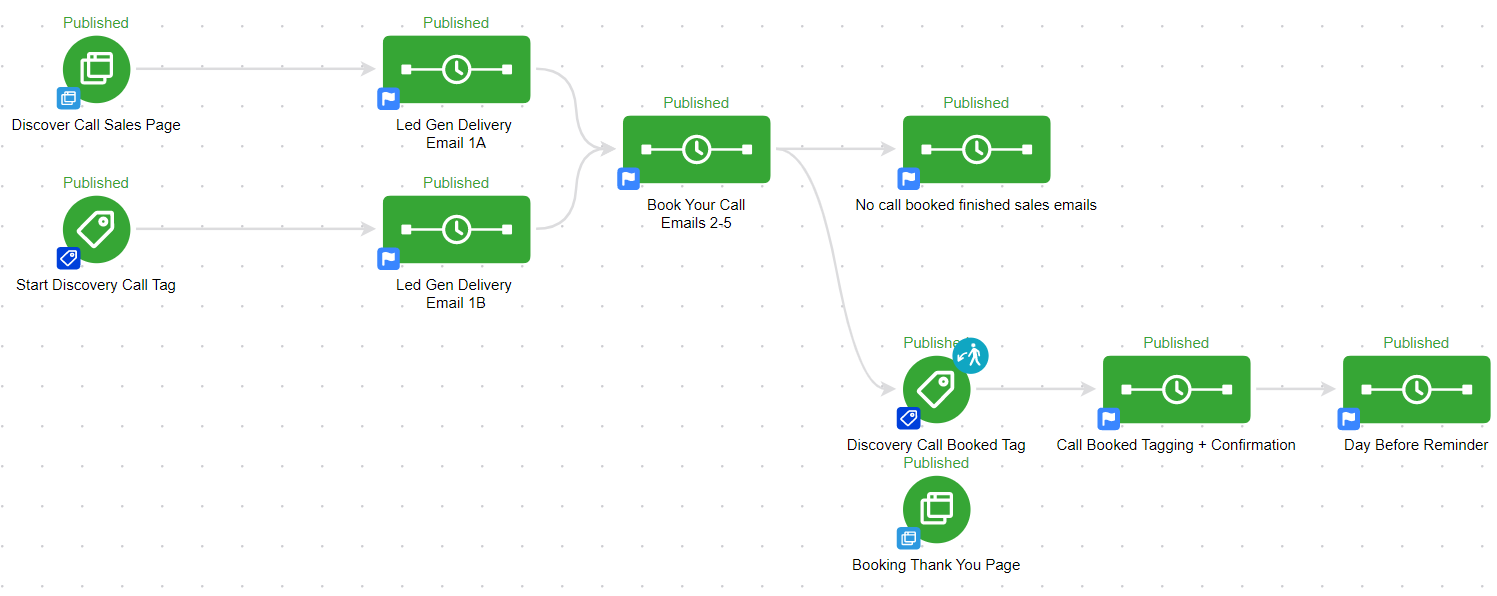
Task: Click the blue tag badge on Start Discovery Call Tag
Action: pos(68,258)
